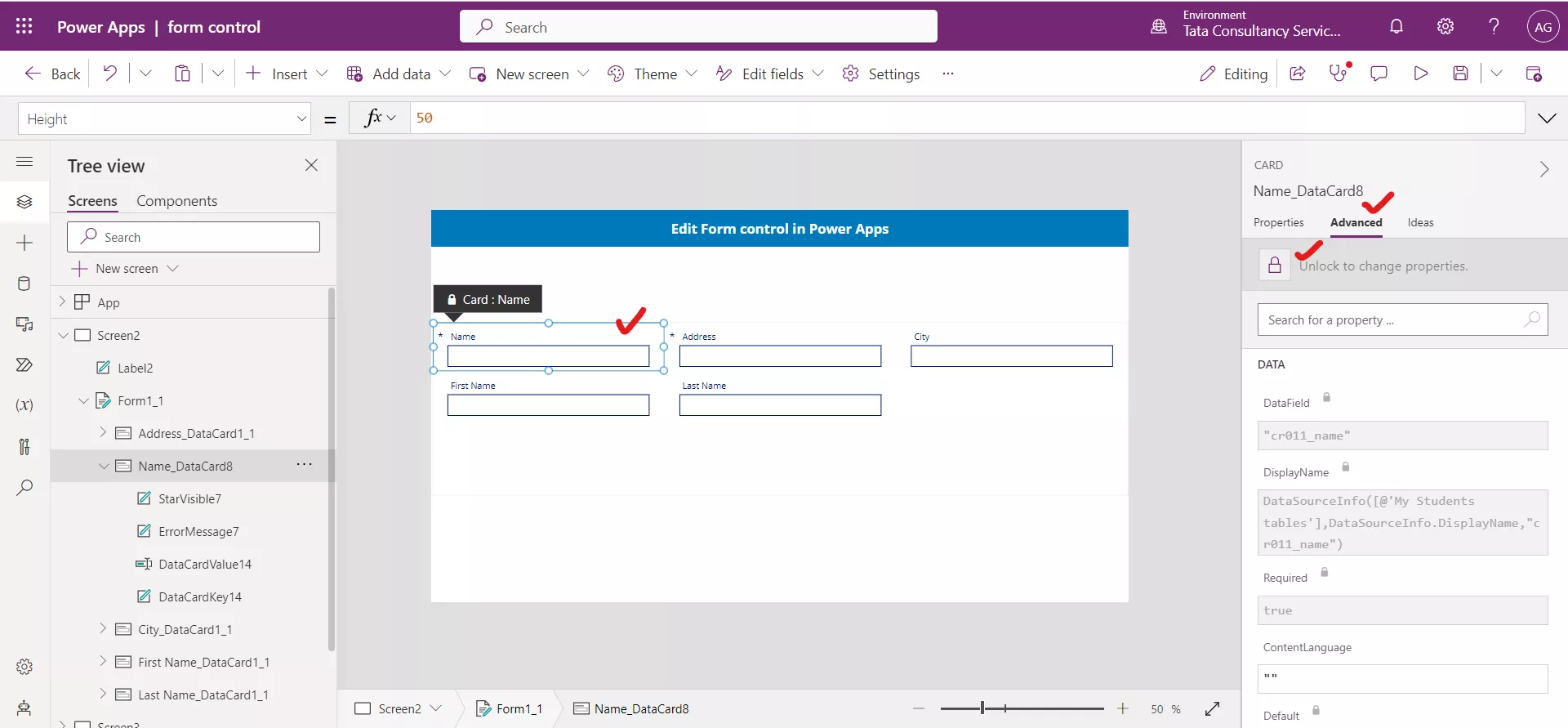This screenshot has width=1568, height=728.
Task: Close the Tree view panel
Action: coord(311,165)
